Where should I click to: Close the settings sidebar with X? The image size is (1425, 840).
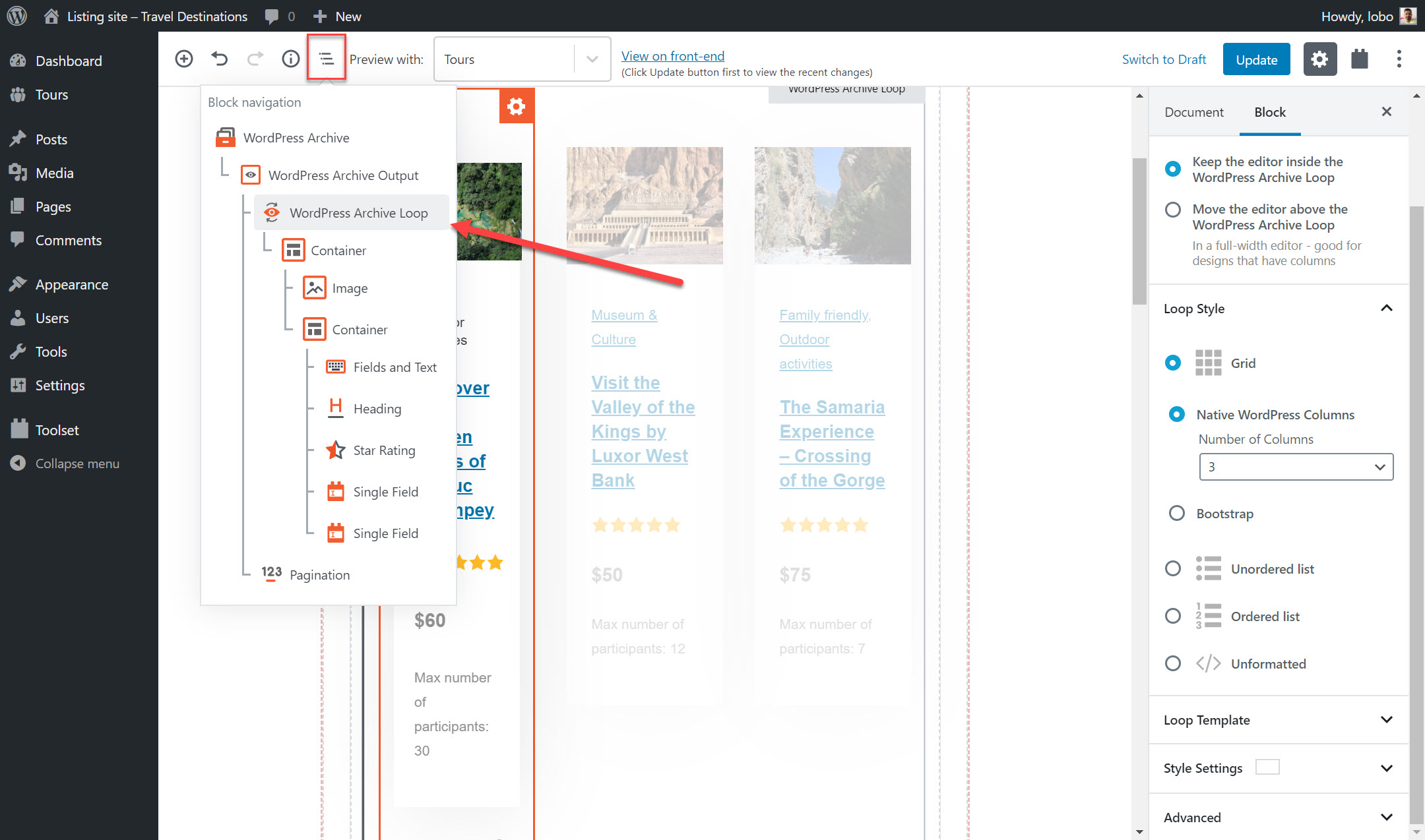tap(1386, 111)
